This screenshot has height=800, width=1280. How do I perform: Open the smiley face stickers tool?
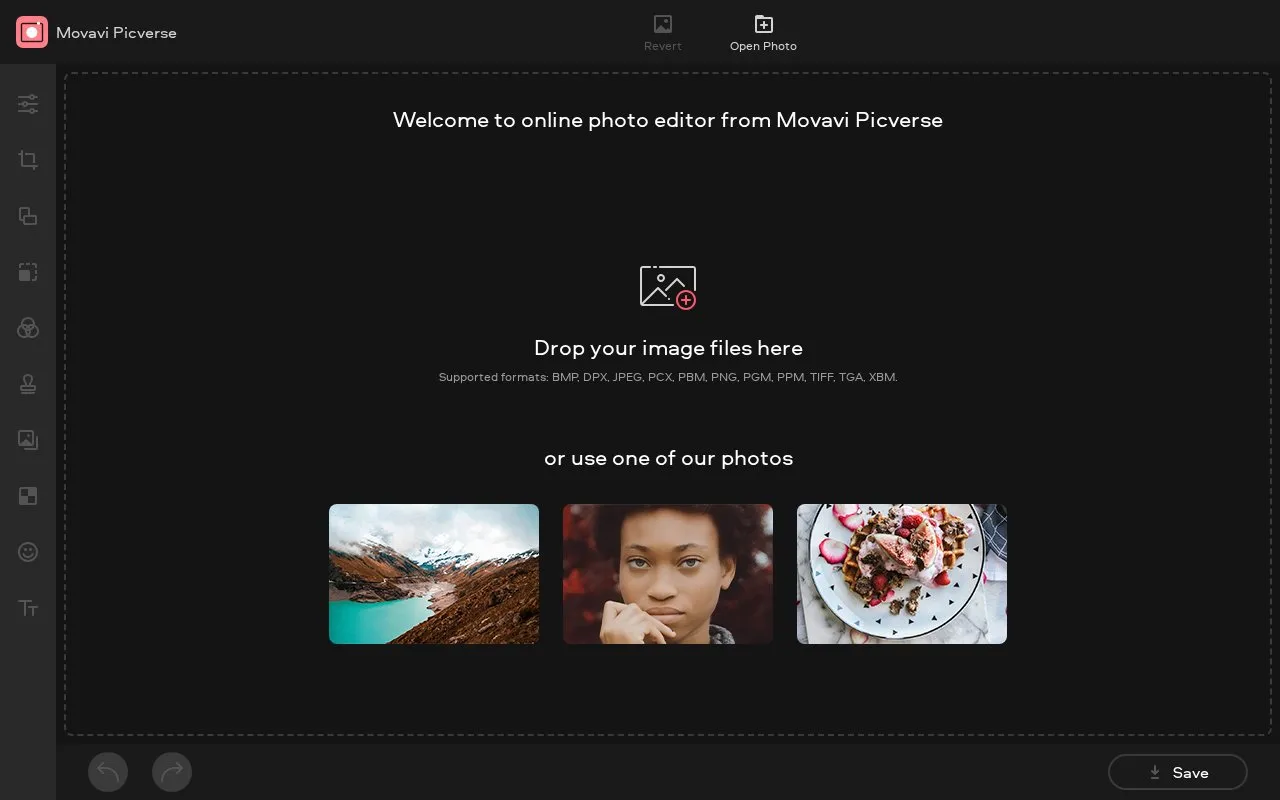coord(28,552)
